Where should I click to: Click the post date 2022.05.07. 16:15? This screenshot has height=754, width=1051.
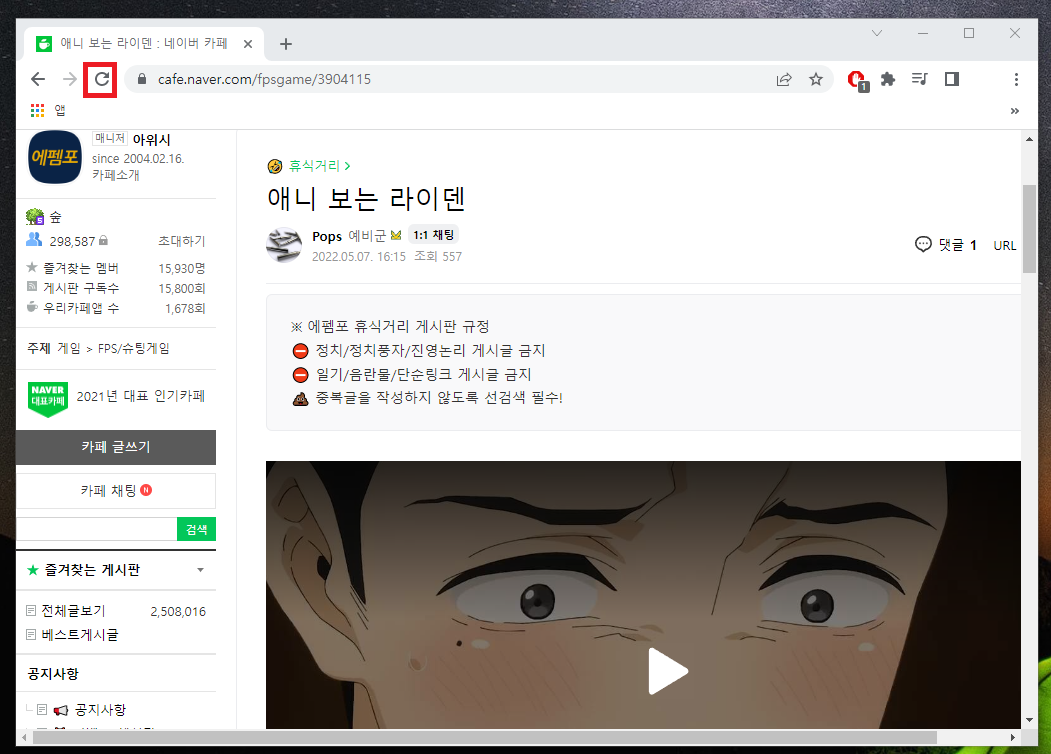tap(359, 257)
